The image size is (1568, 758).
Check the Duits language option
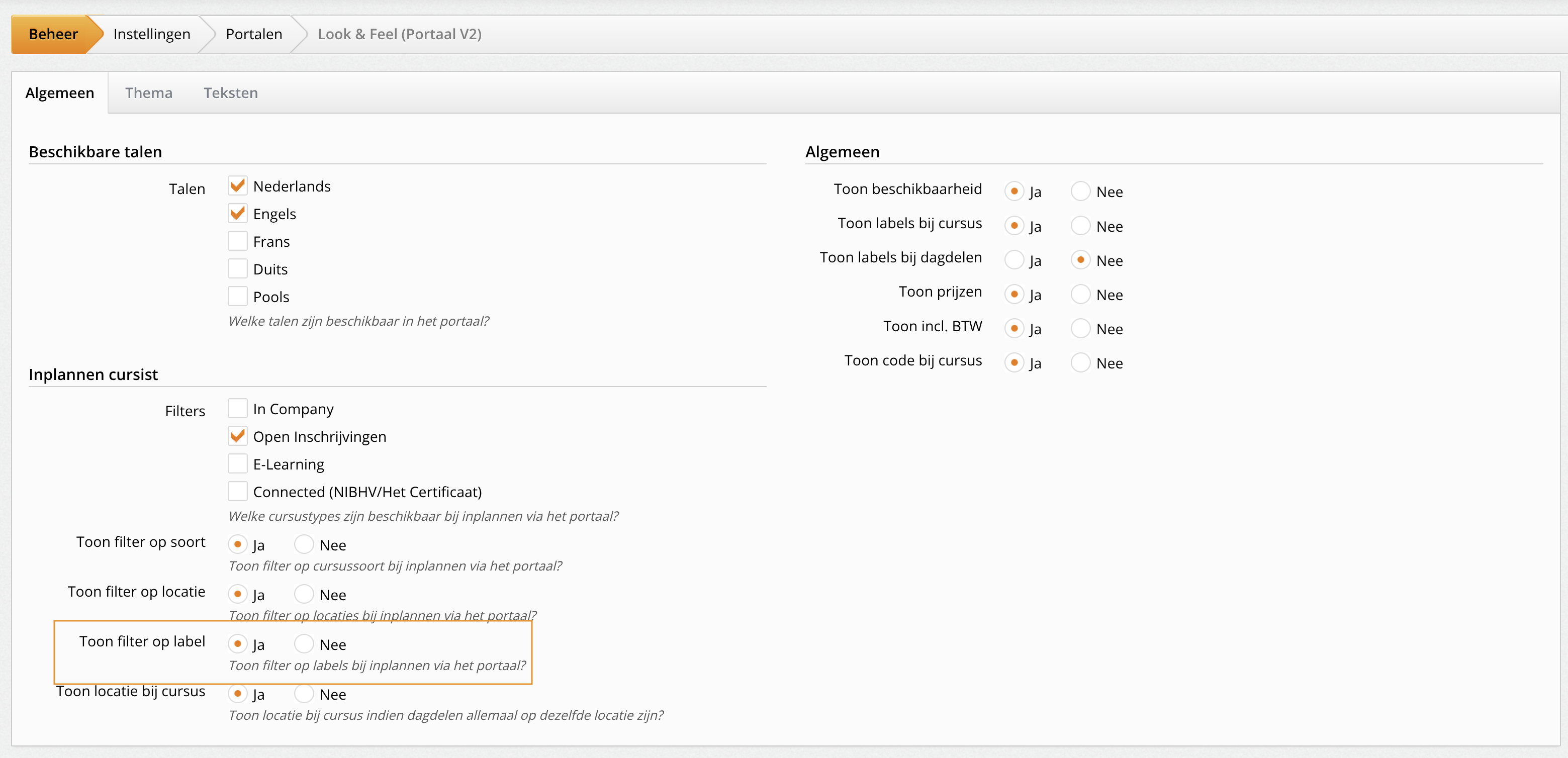point(237,268)
